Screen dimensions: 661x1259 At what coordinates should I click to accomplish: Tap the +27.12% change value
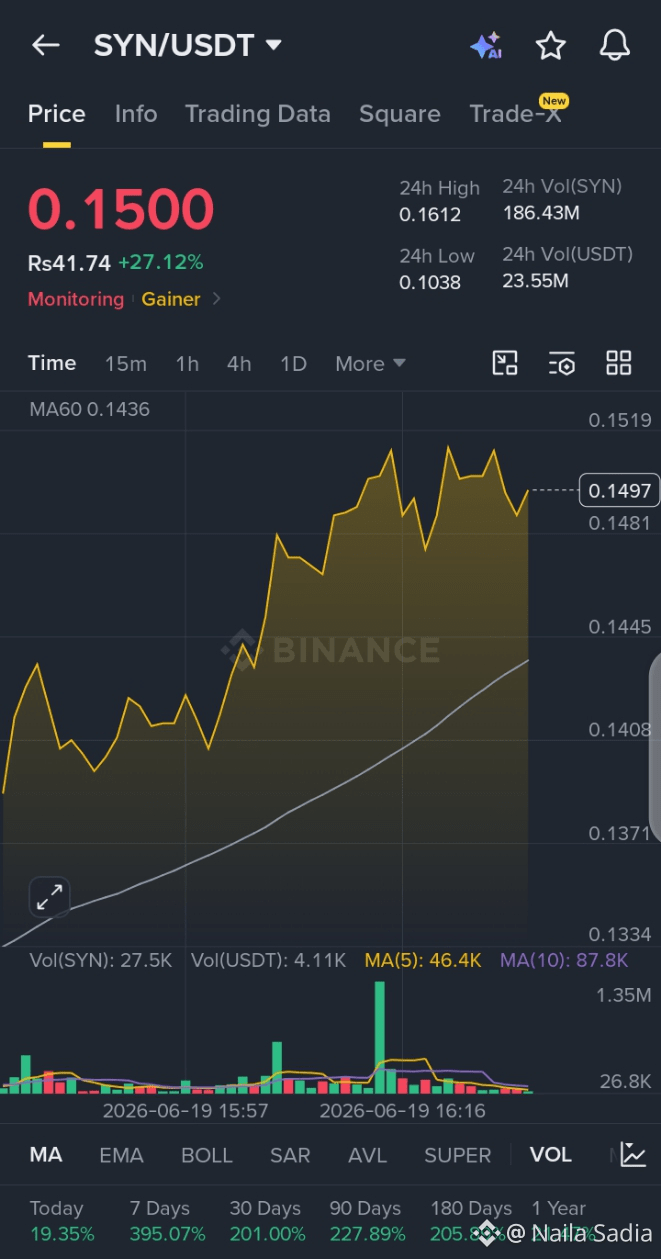[160, 263]
